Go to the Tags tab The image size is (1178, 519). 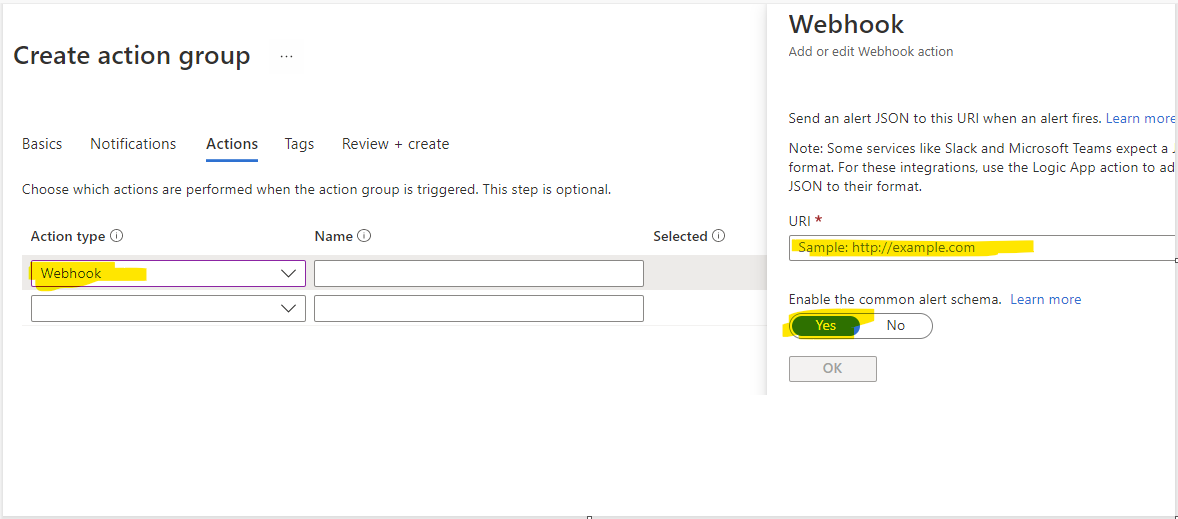(299, 144)
